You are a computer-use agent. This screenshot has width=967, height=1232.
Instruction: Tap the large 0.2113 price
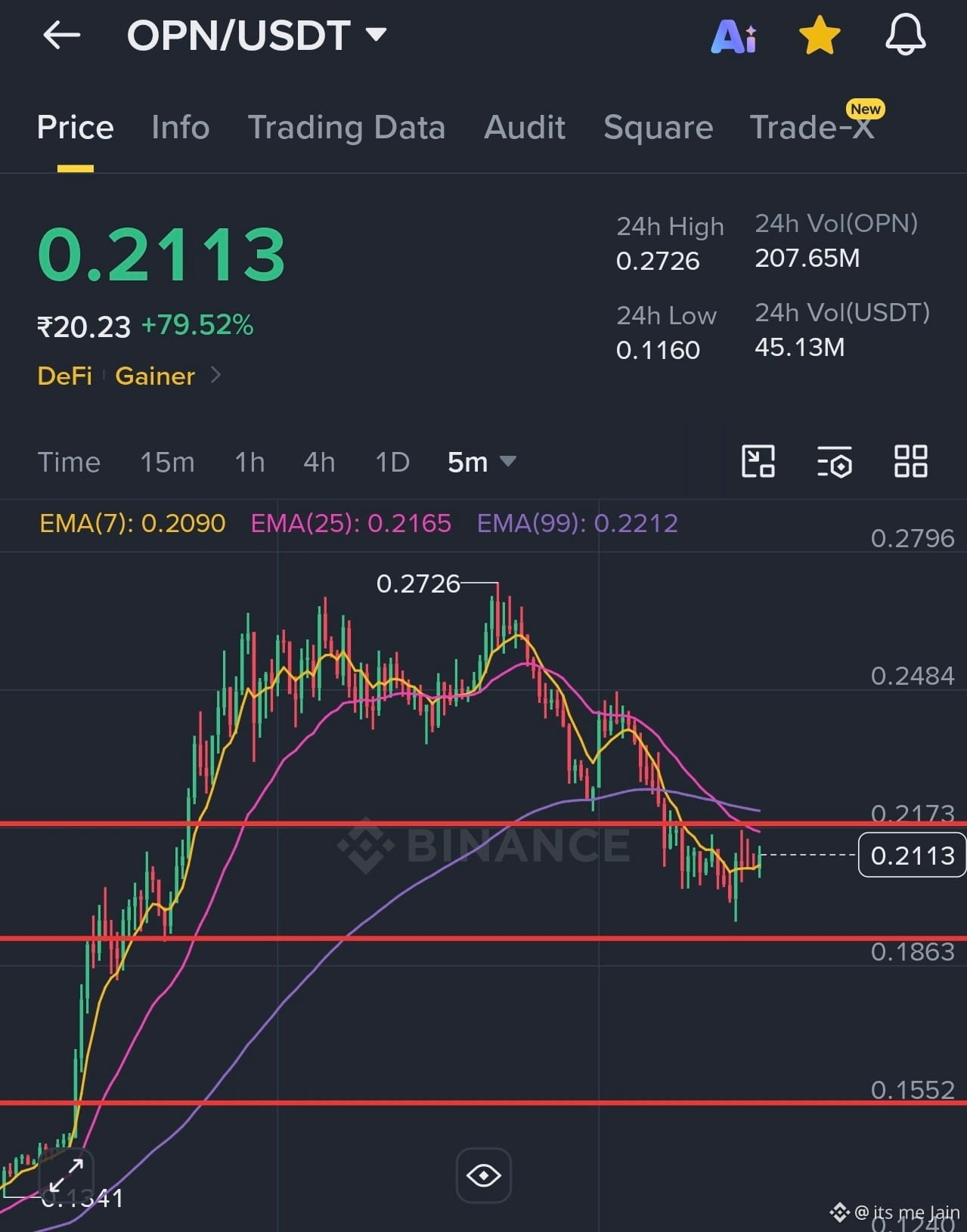coord(161,255)
